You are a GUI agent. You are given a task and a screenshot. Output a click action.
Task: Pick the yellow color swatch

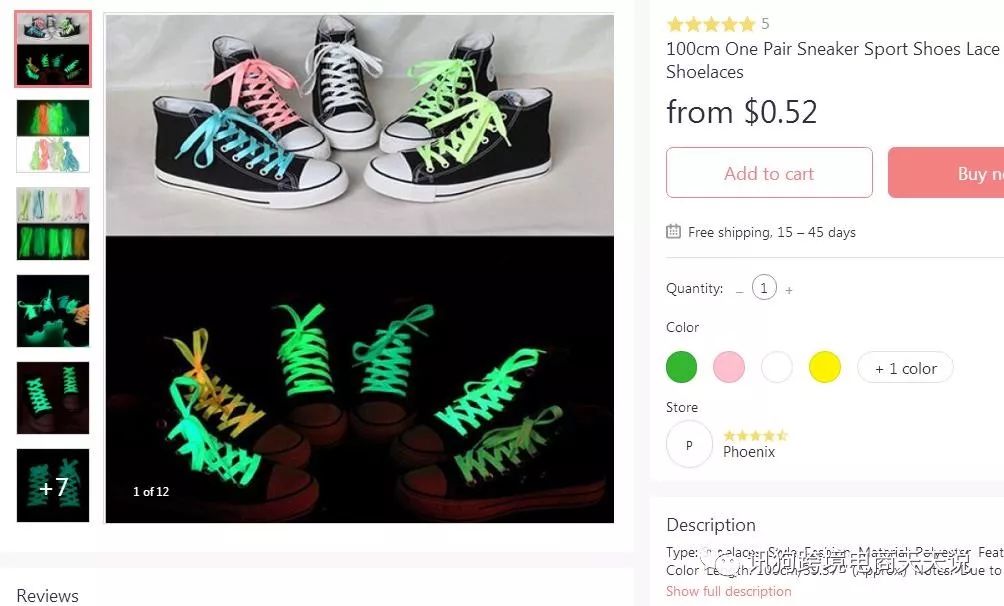pyautogui.click(x=825, y=367)
